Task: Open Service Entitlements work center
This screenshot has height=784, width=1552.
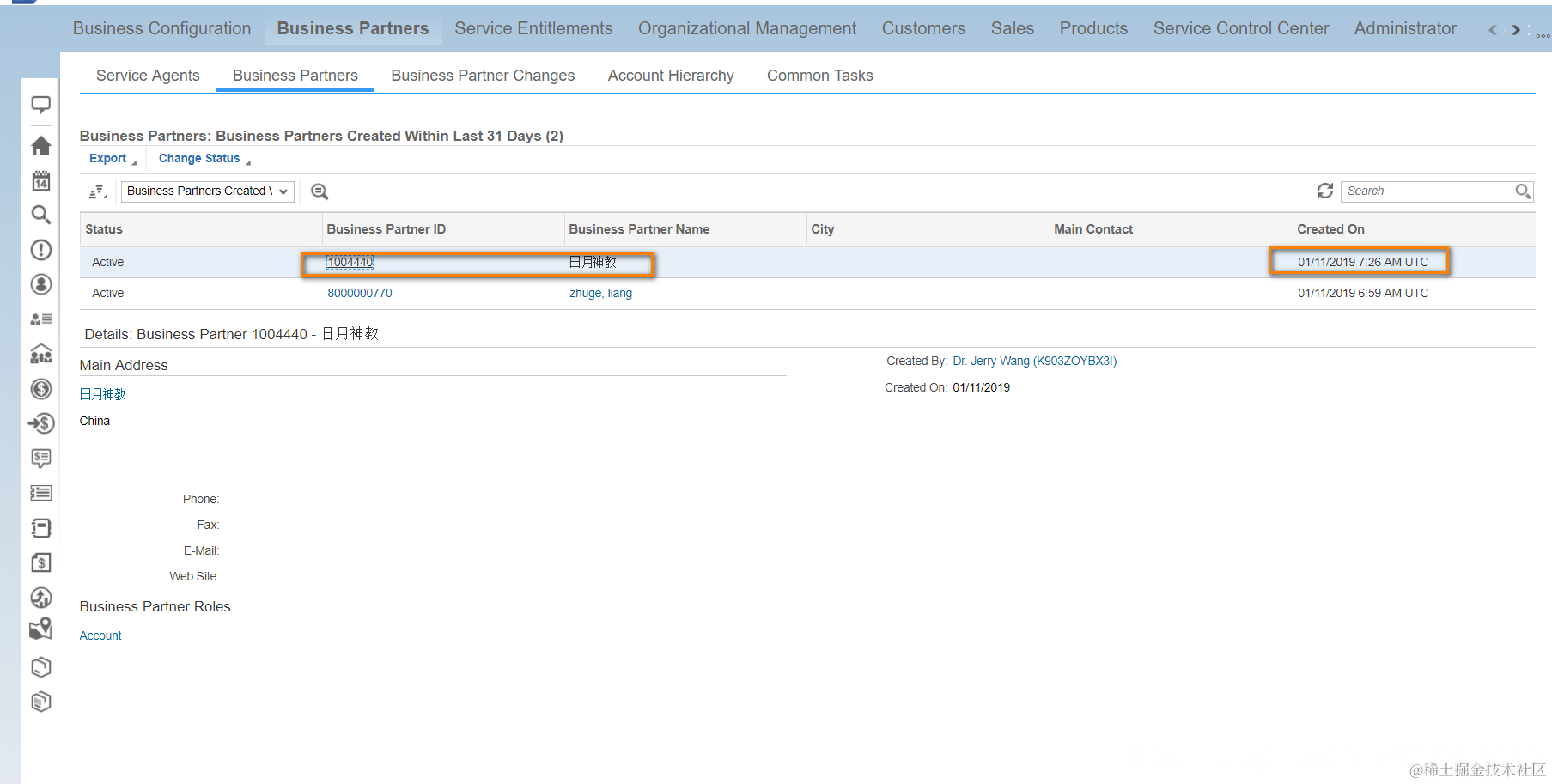Action: pyautogui.click(x=533, y=28)
